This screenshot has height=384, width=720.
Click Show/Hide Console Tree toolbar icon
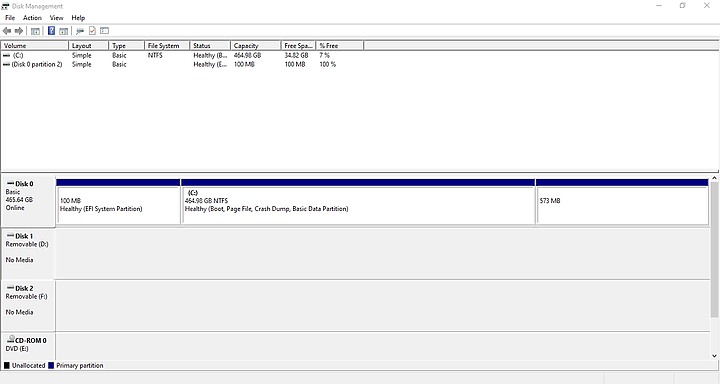tap(35, 31)
